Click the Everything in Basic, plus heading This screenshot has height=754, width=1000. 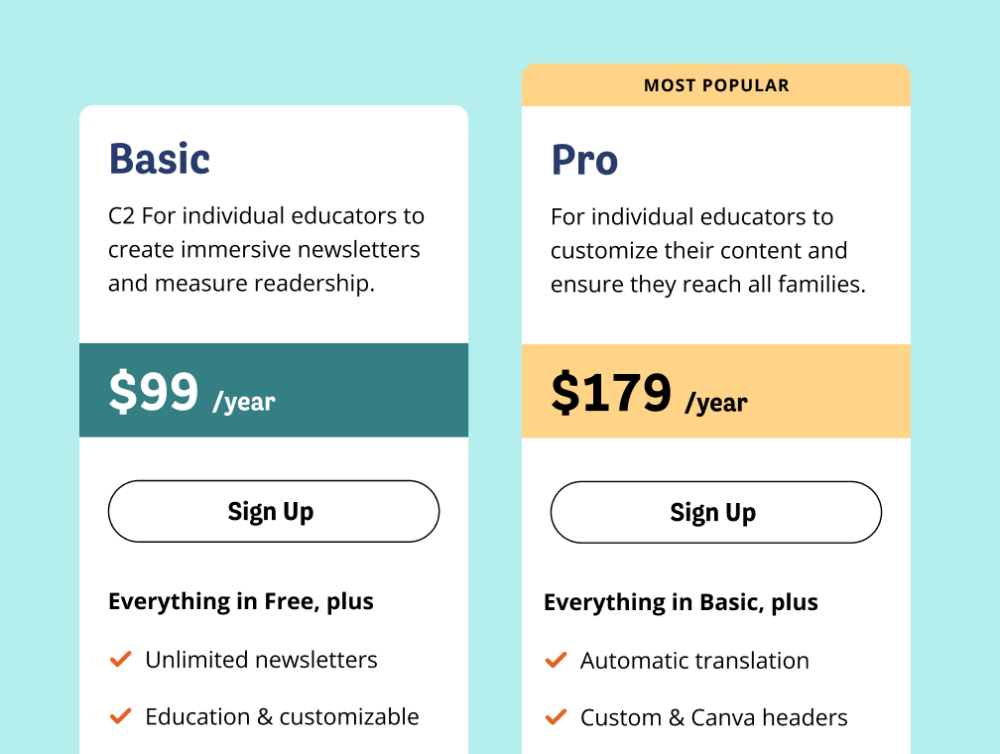point(680,603)
